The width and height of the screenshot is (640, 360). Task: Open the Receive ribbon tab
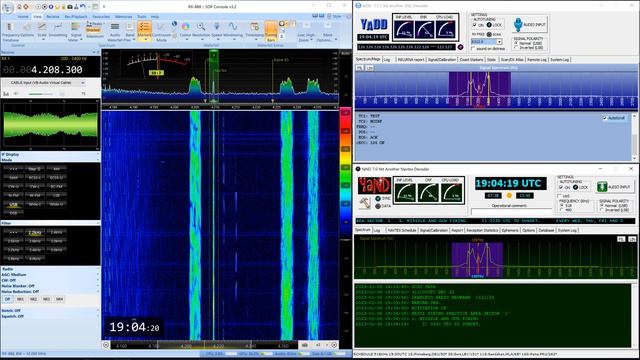(x=53, y=17)
